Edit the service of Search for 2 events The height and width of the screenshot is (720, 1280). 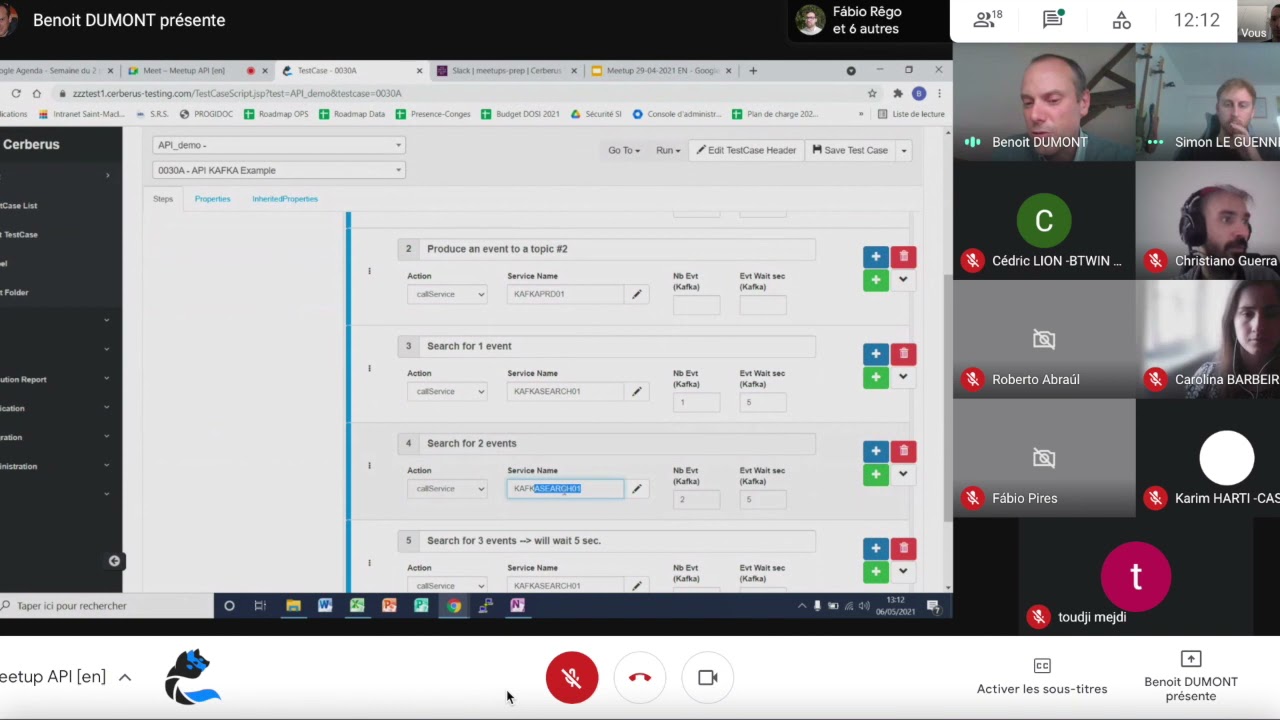point(636,488)
